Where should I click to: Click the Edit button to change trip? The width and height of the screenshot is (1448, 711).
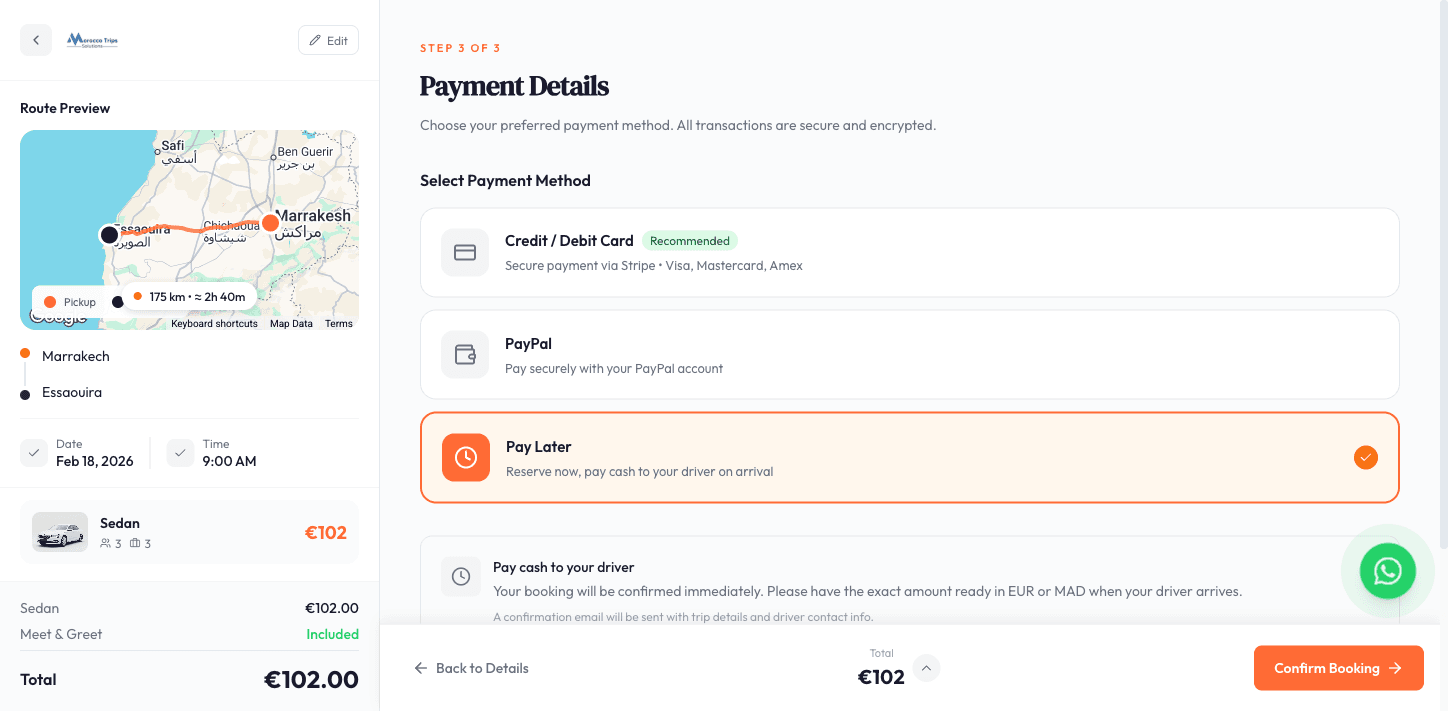coord(328,40)
